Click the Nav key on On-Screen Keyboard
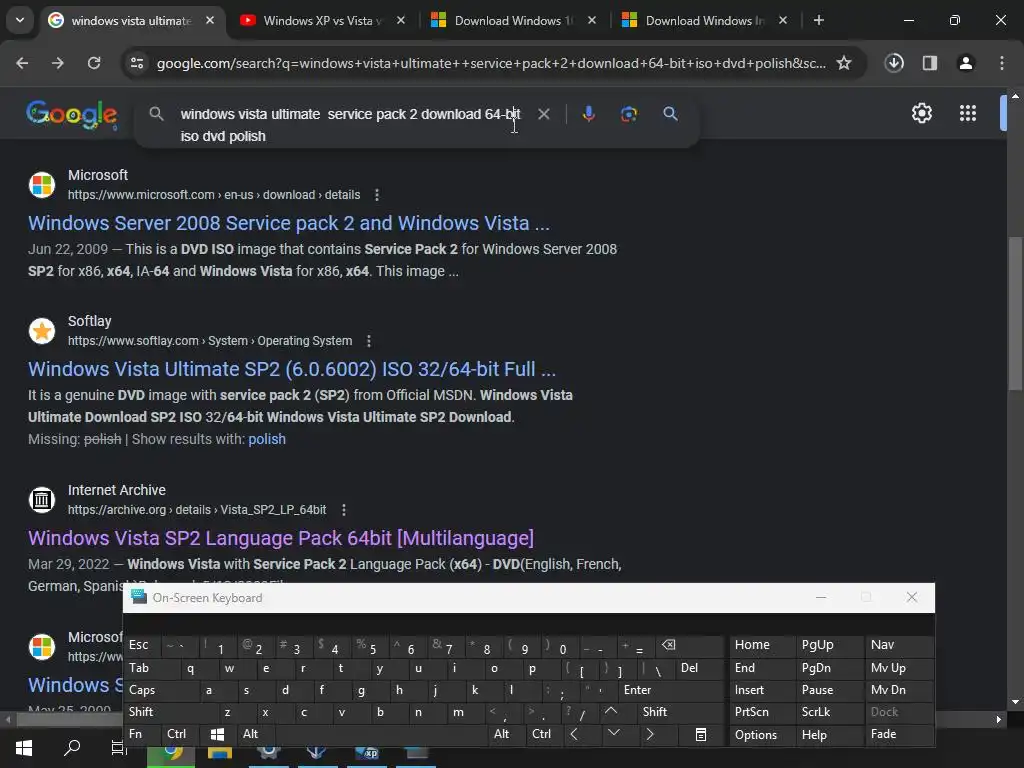The height and width of the screenshot is (768, 1024). tap(899, 645)
